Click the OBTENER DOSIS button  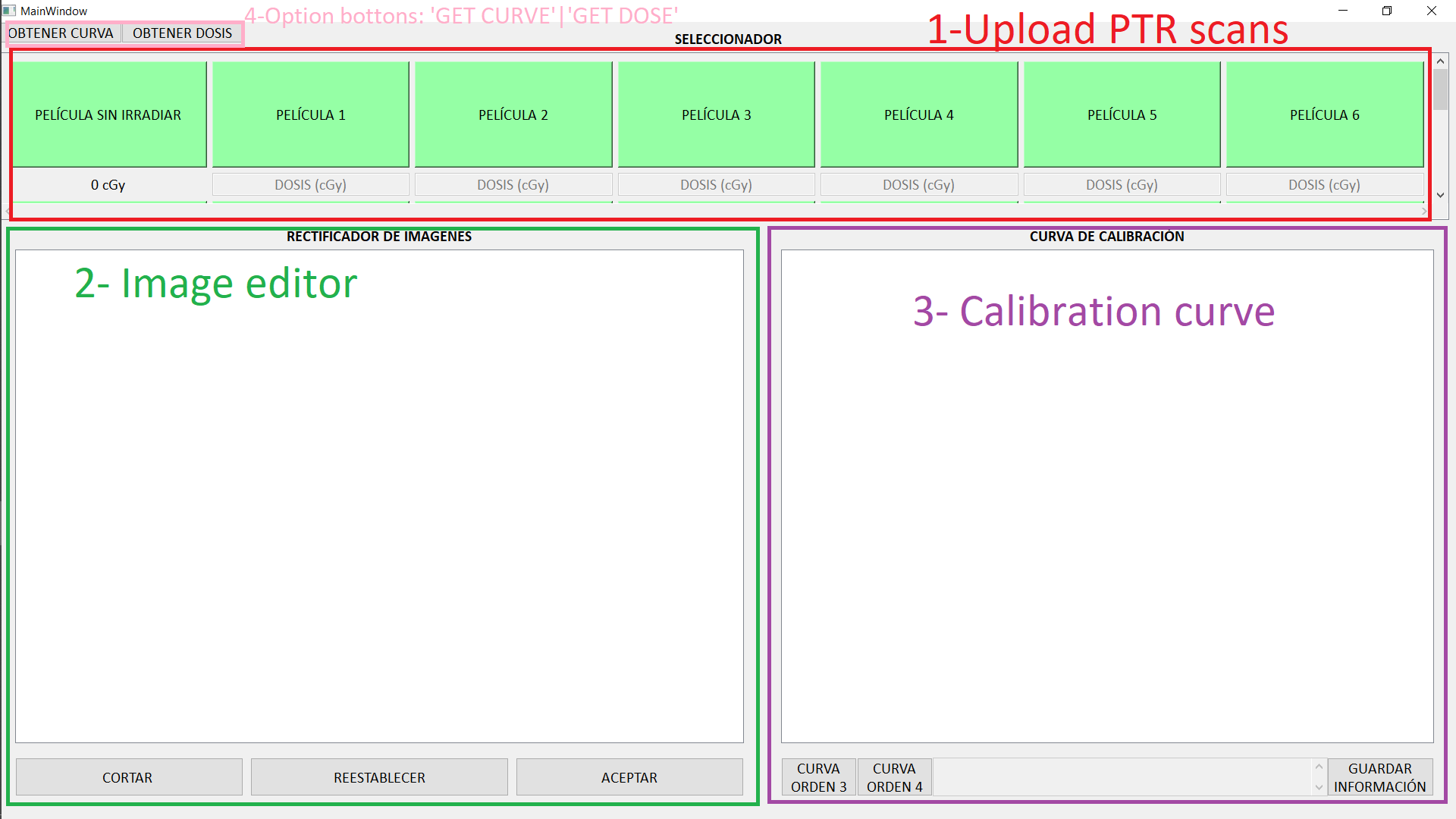click(182, 33)
